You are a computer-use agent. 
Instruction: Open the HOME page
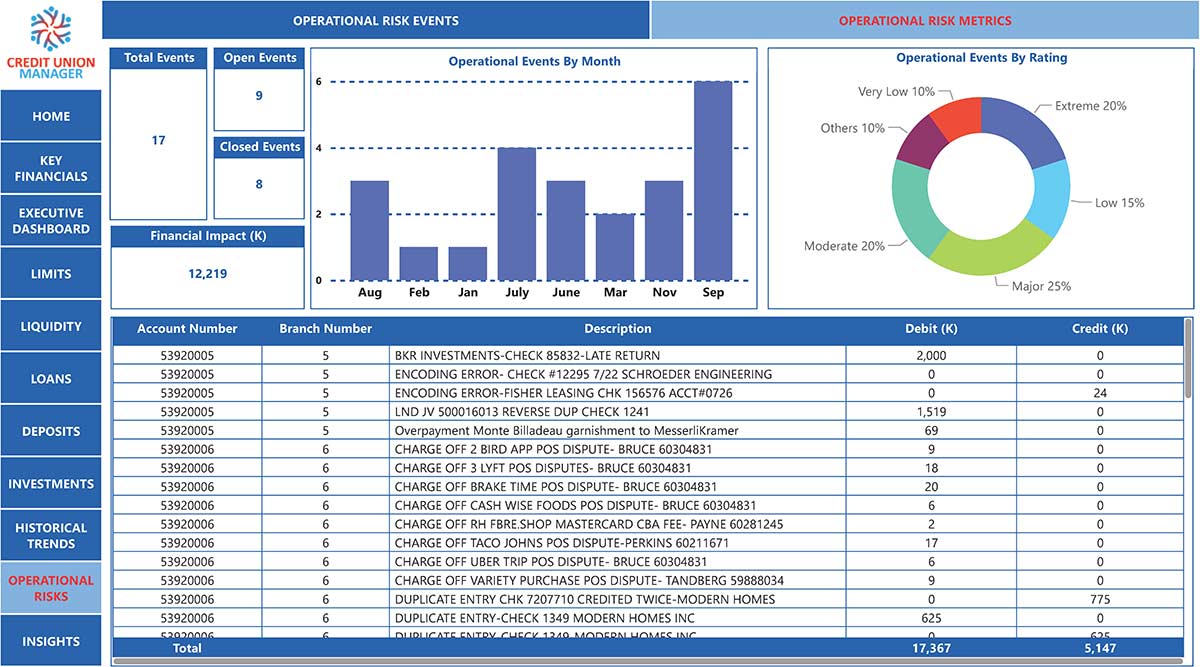(51, 116)
